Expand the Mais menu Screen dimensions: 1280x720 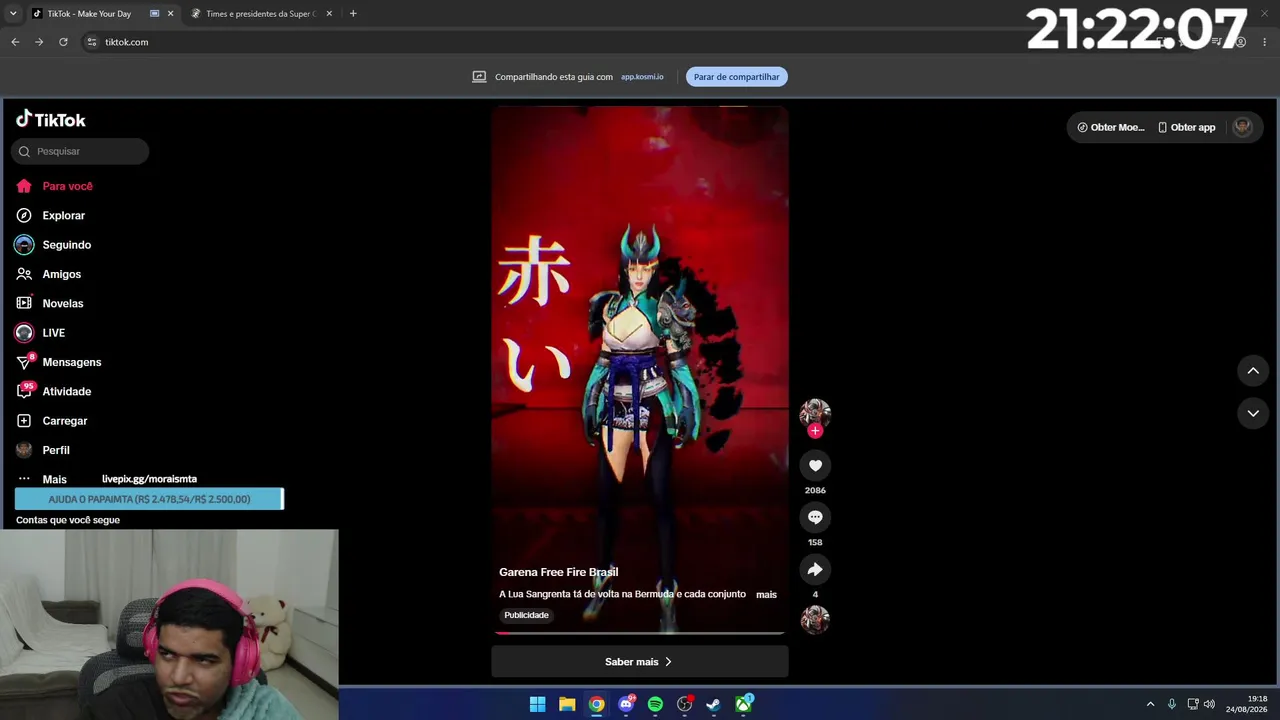[x=42, y=479]
